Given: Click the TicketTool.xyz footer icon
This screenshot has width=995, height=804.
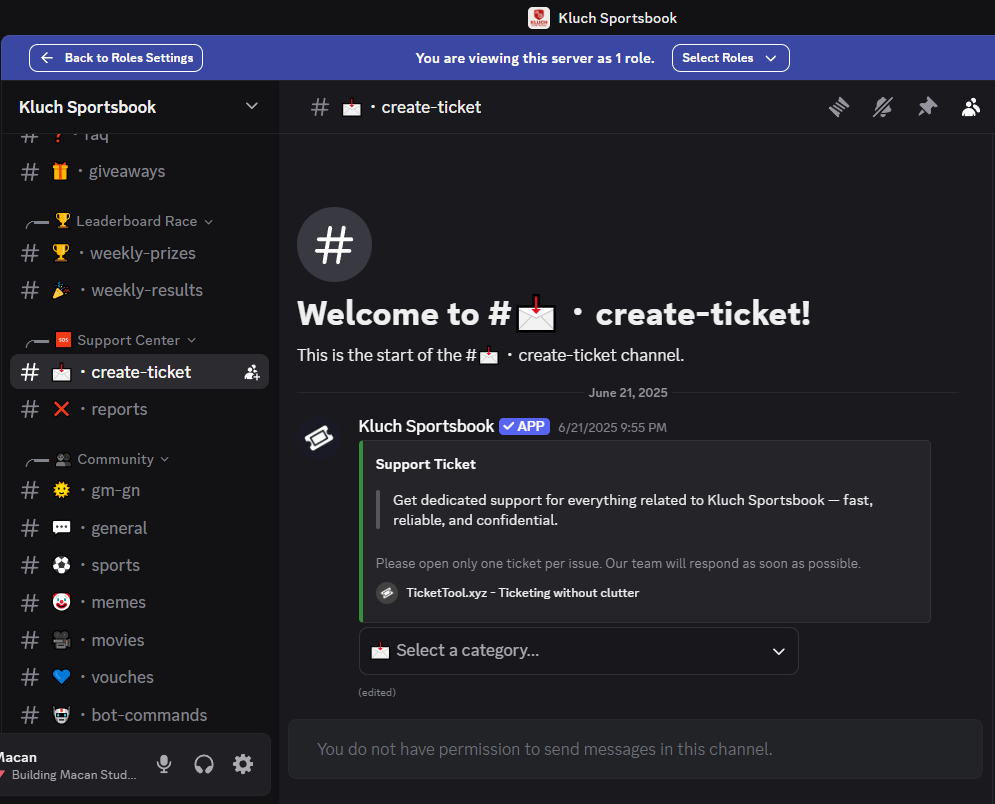Looking at the screenshot, I should point(386,593).
